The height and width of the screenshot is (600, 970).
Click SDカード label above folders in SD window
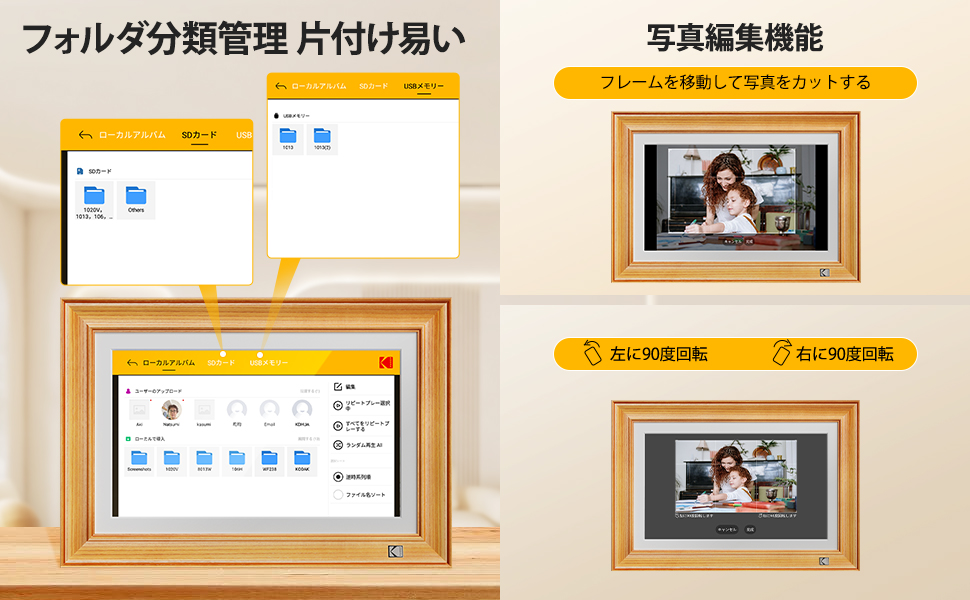[100, 171]
